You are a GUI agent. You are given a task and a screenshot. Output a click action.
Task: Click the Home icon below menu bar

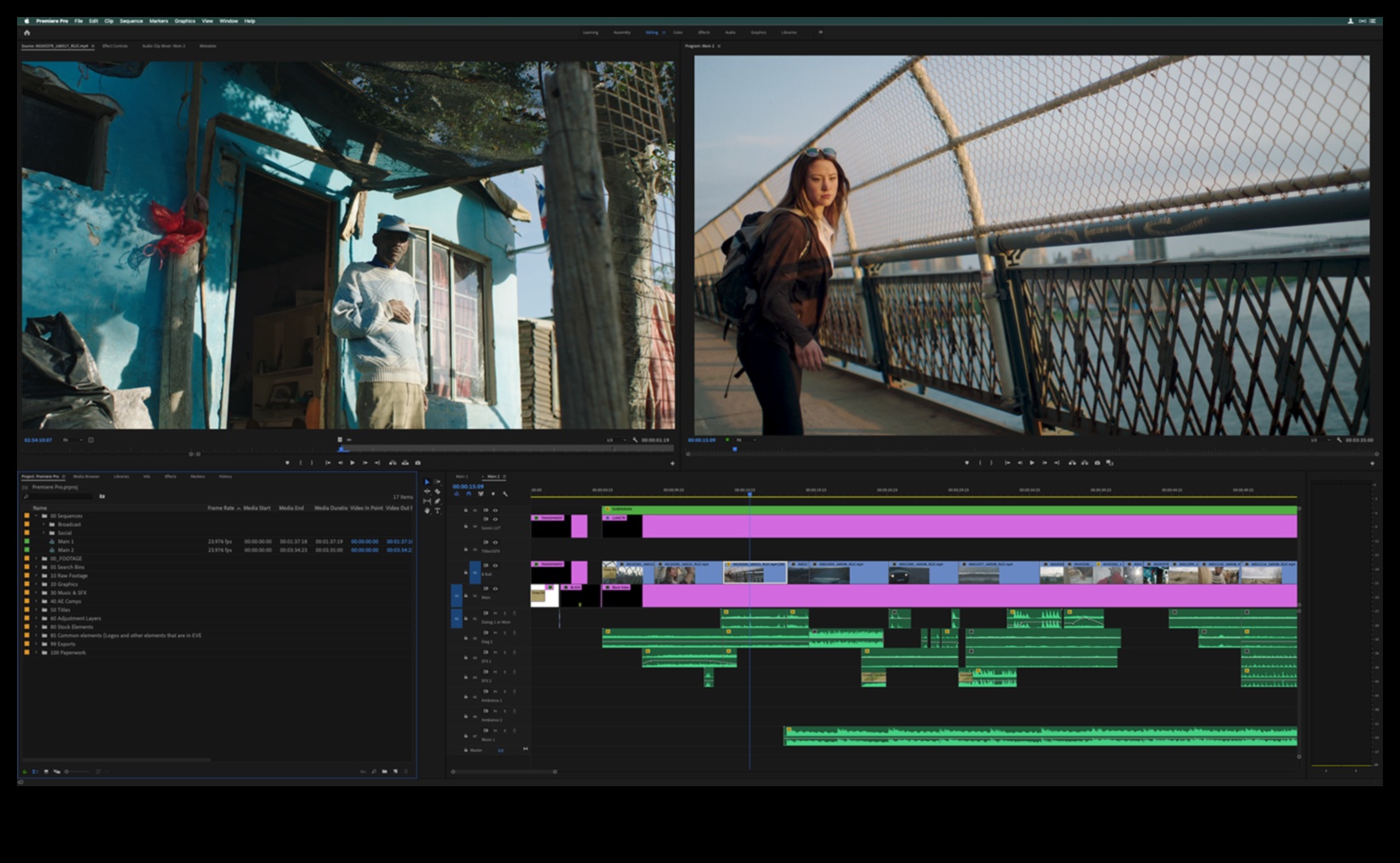(26, 32)
